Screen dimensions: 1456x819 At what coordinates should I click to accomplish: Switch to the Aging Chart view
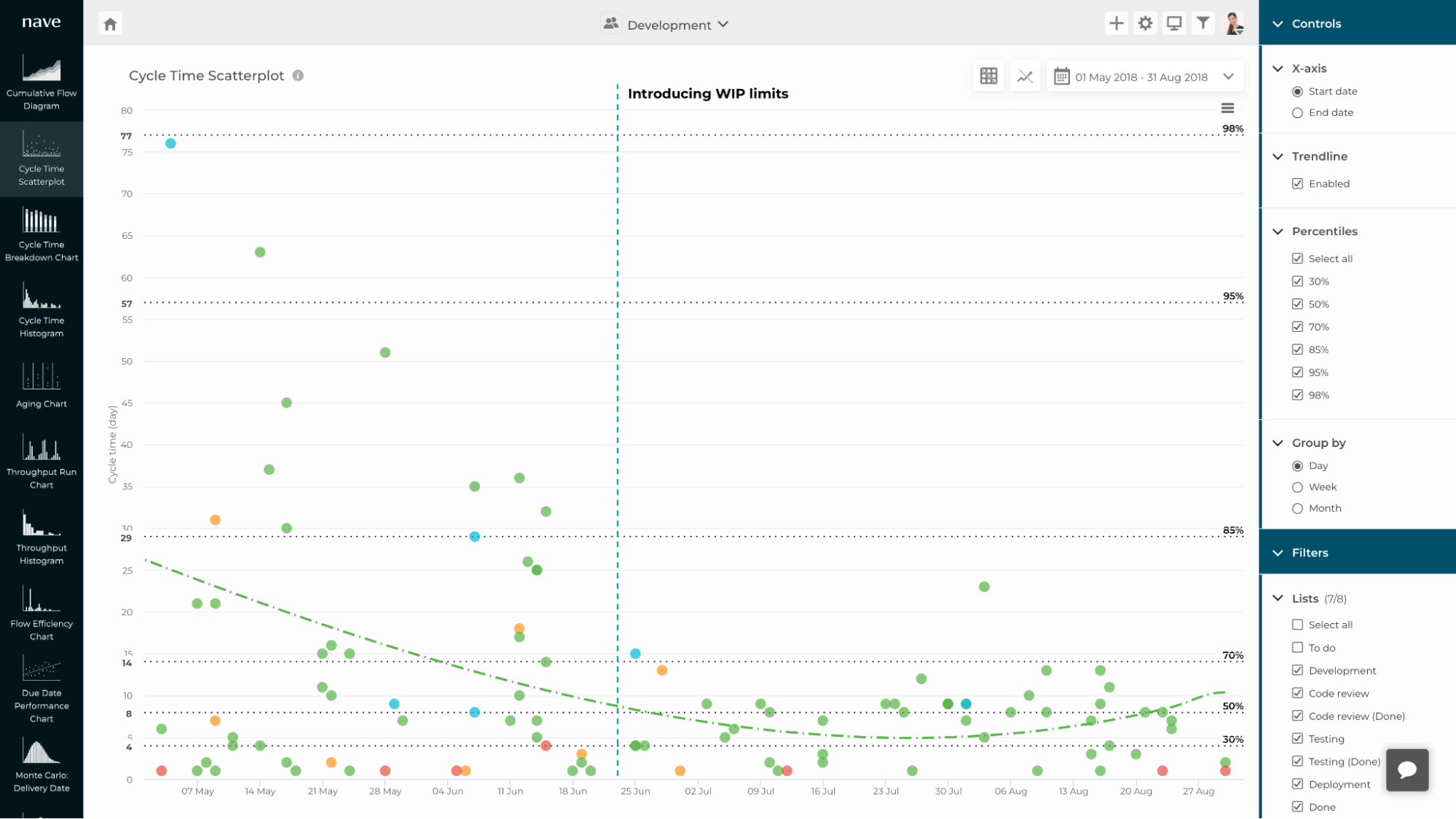coord(42,386)
